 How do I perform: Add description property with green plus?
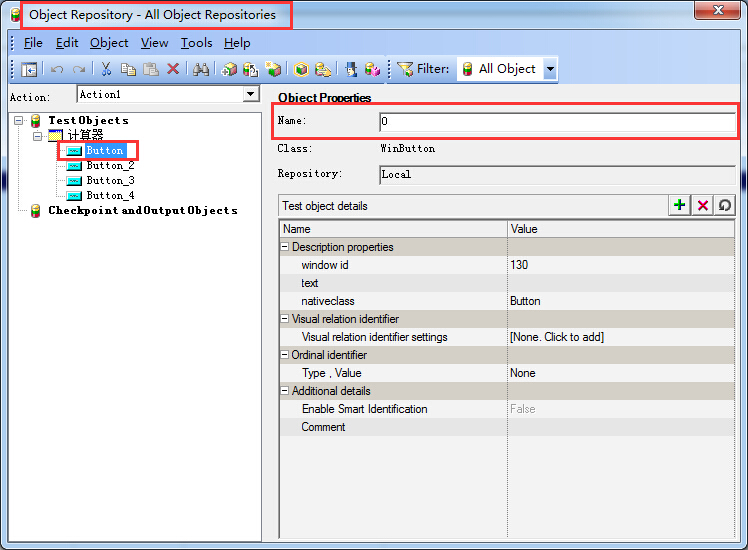click(679, 206)
